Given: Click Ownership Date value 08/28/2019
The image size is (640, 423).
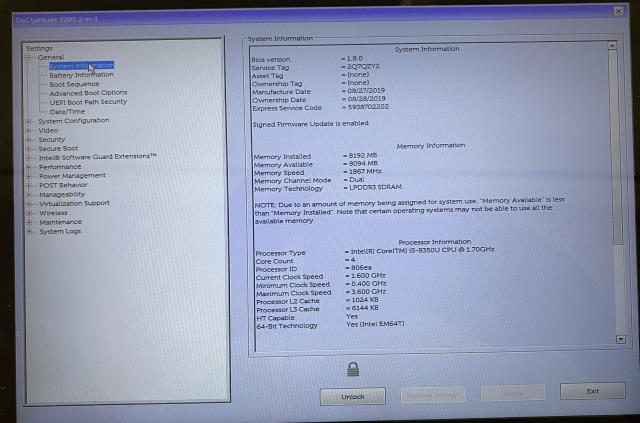Looking at the screenshot, I should (366, 99).
